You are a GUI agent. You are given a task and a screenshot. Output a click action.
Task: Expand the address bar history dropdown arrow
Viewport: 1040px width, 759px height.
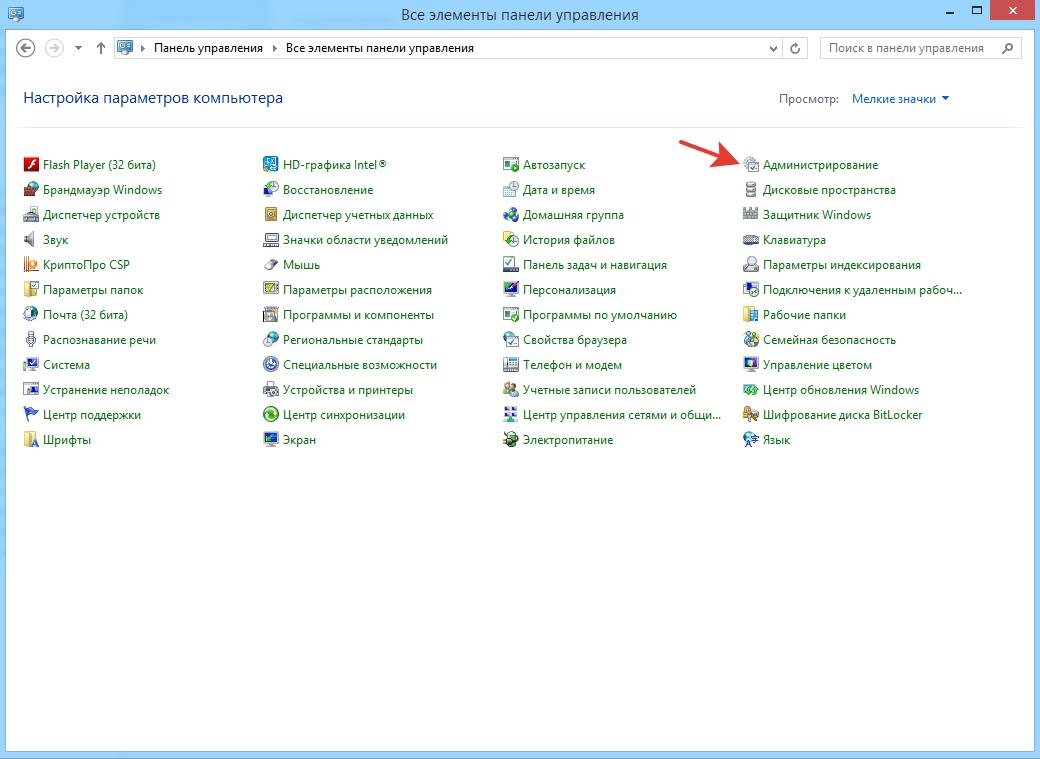pyautogui.click(x=773, y=48)
